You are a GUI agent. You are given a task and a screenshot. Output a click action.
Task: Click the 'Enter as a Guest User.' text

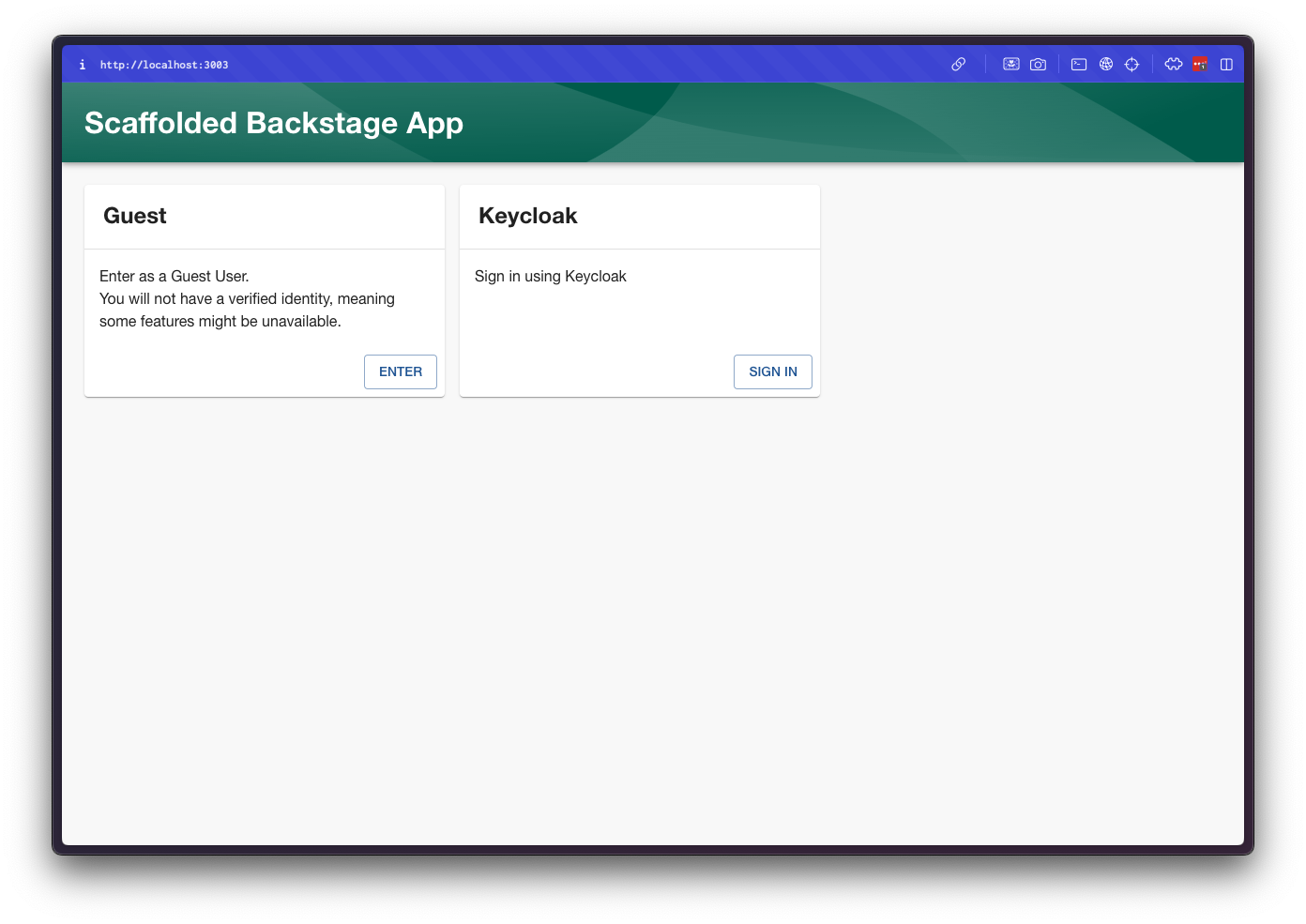175,276
